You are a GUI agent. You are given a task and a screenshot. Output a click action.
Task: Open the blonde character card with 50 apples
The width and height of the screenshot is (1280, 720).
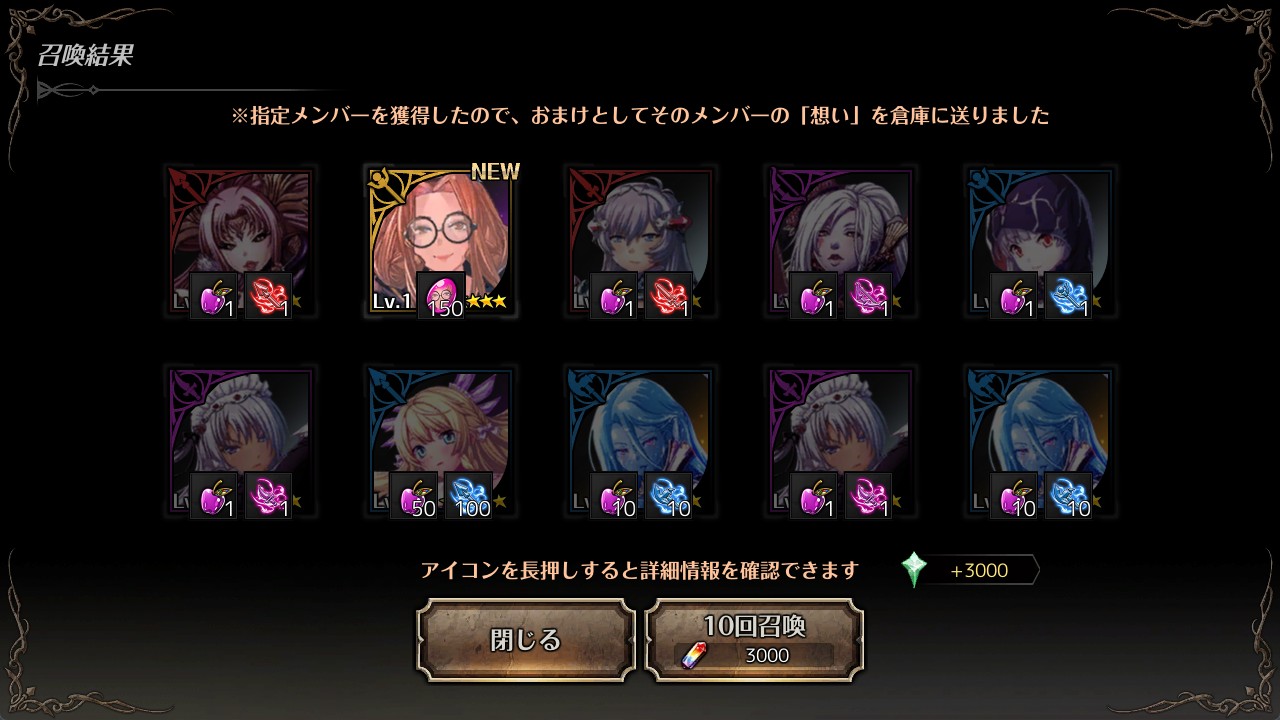pos(441,442)
